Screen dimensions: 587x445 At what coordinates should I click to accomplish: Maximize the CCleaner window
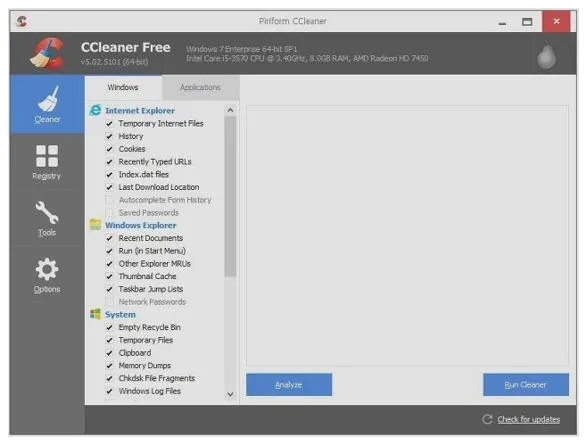pos(527,22)
